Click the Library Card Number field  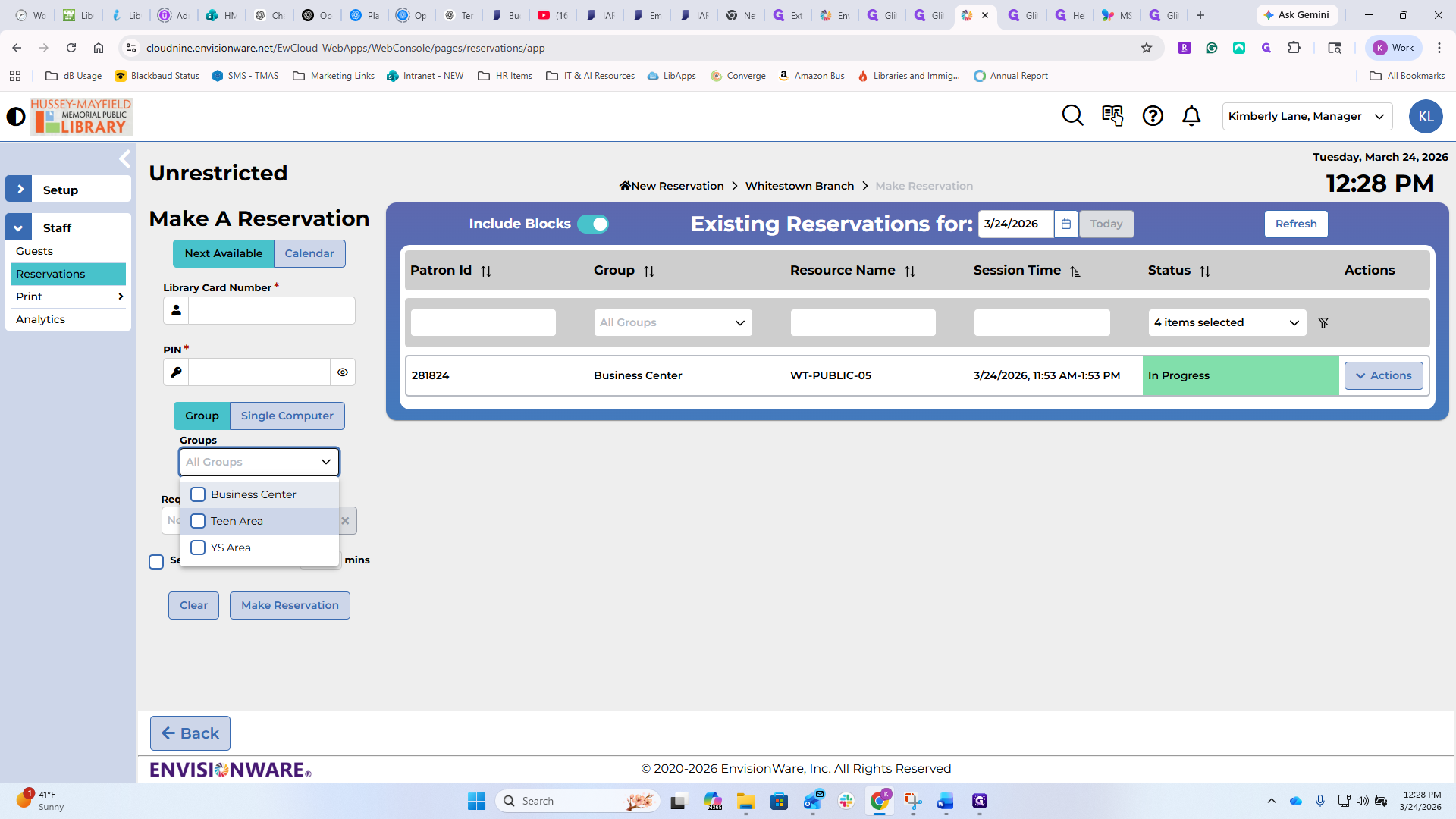[271, 311]
